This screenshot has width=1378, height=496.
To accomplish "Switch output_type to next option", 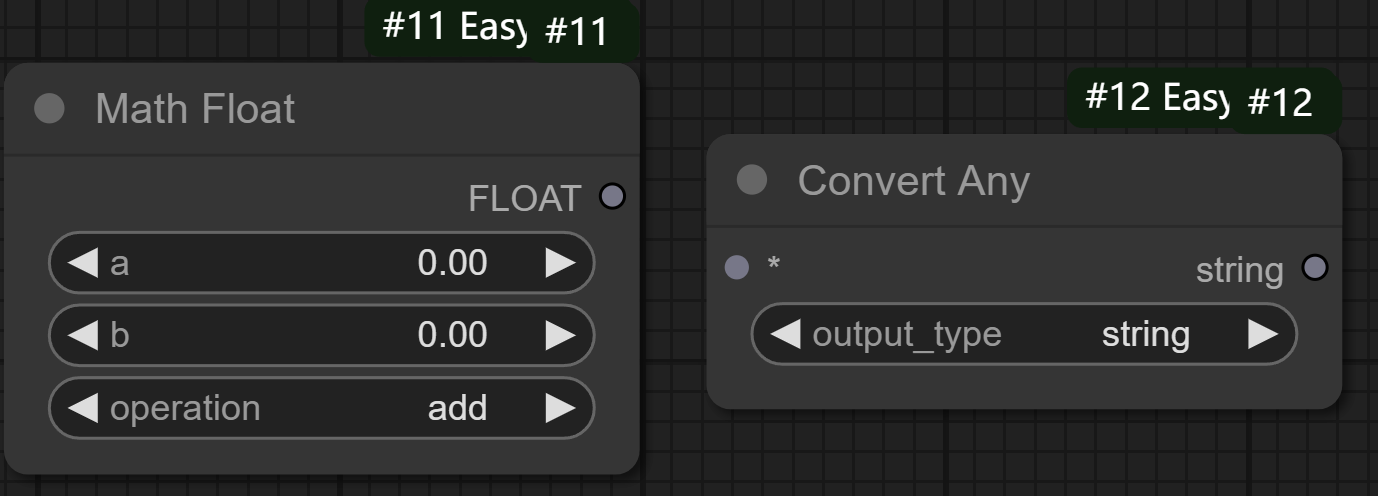I will (1263, 334).
